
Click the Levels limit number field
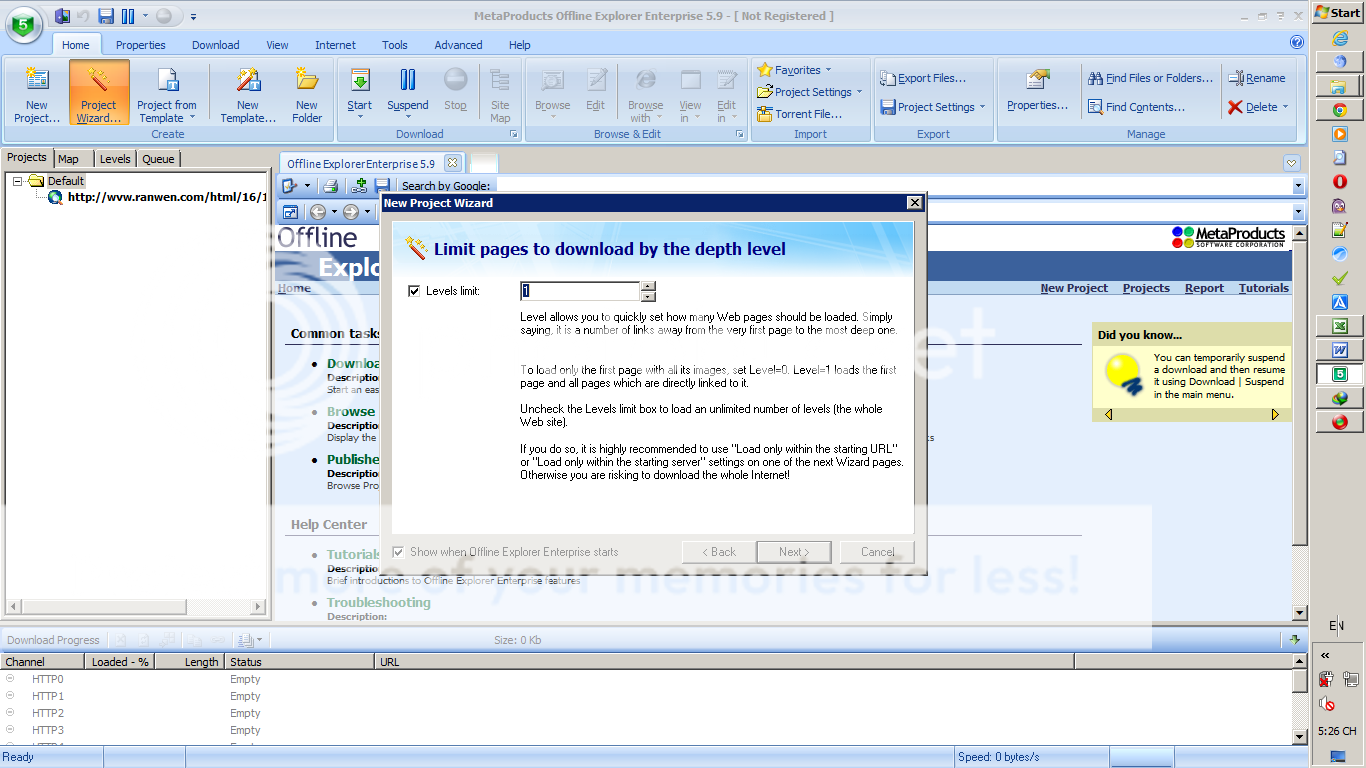tap(579, 291)
